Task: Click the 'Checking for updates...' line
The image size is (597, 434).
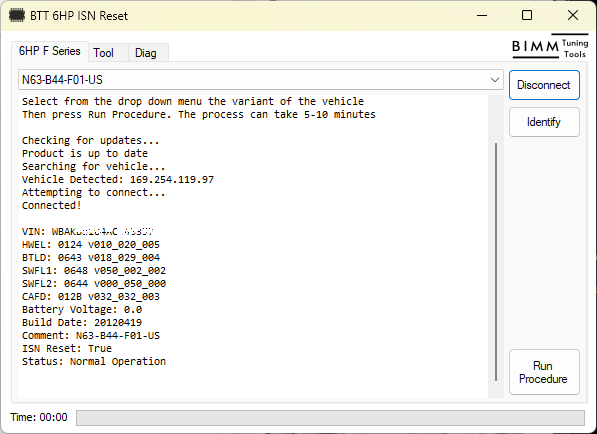Action: coord(91,140)
